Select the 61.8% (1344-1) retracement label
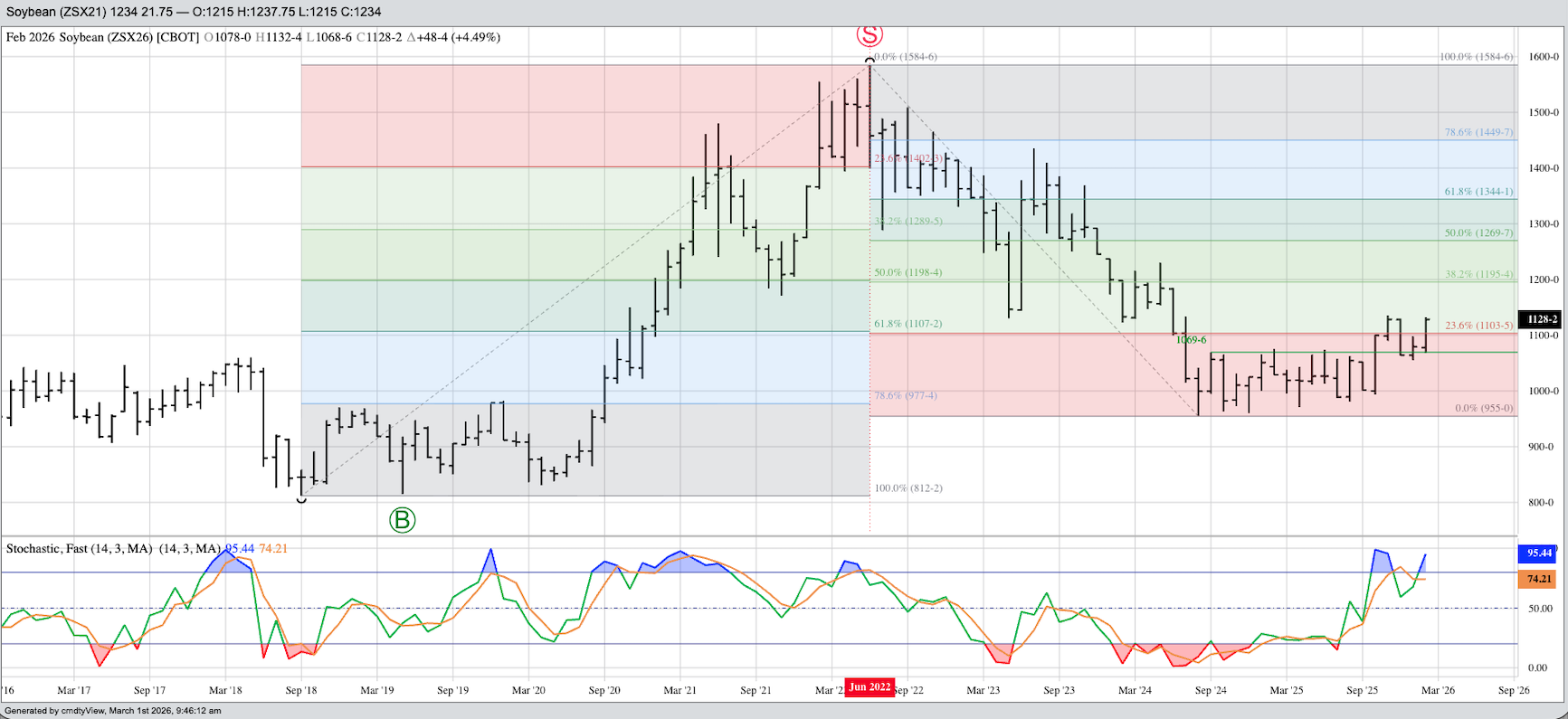1568x719 pixels. pyautogui.click(x=1478, y=192)
